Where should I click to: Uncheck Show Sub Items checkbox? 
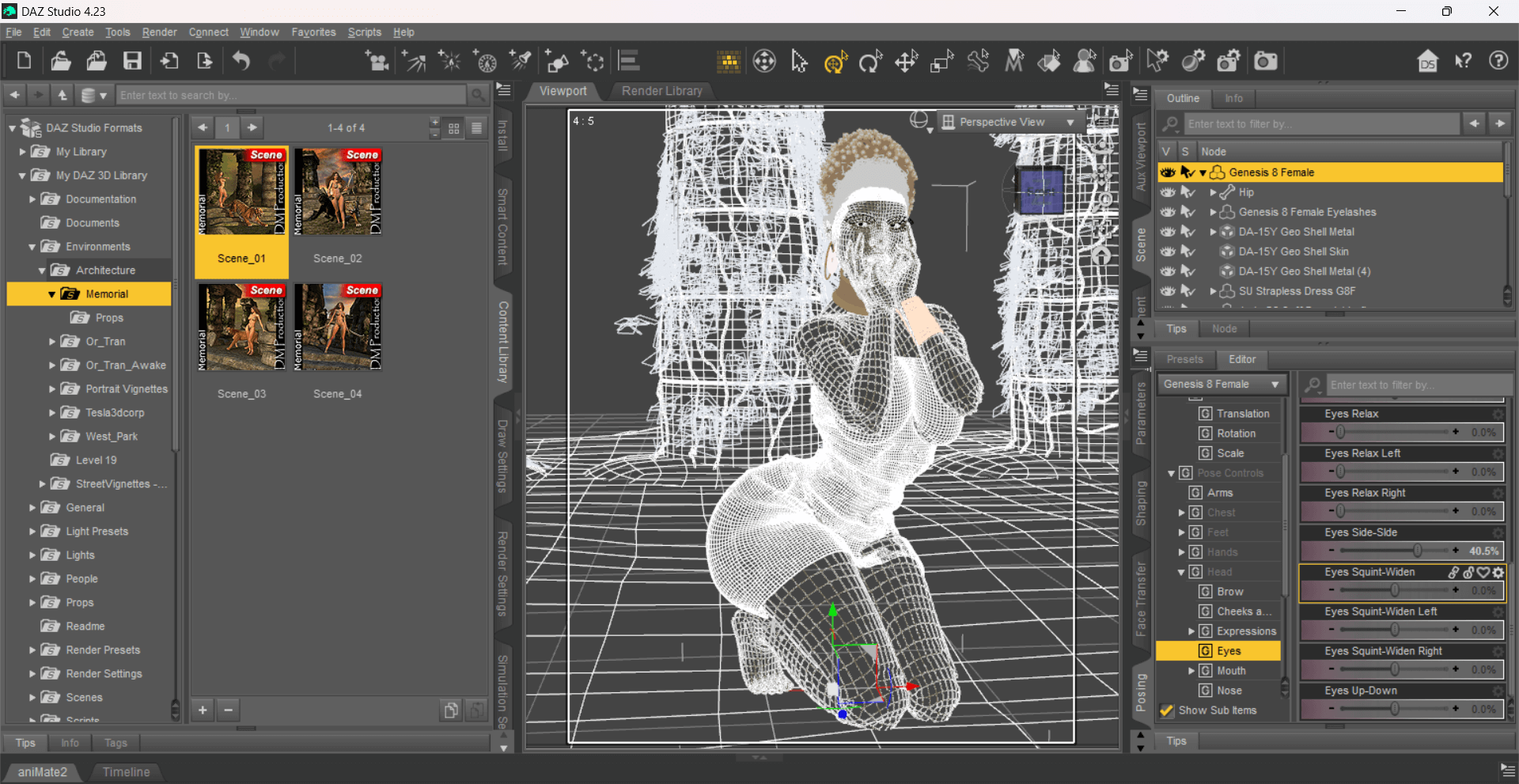[x=1166, y=710]
